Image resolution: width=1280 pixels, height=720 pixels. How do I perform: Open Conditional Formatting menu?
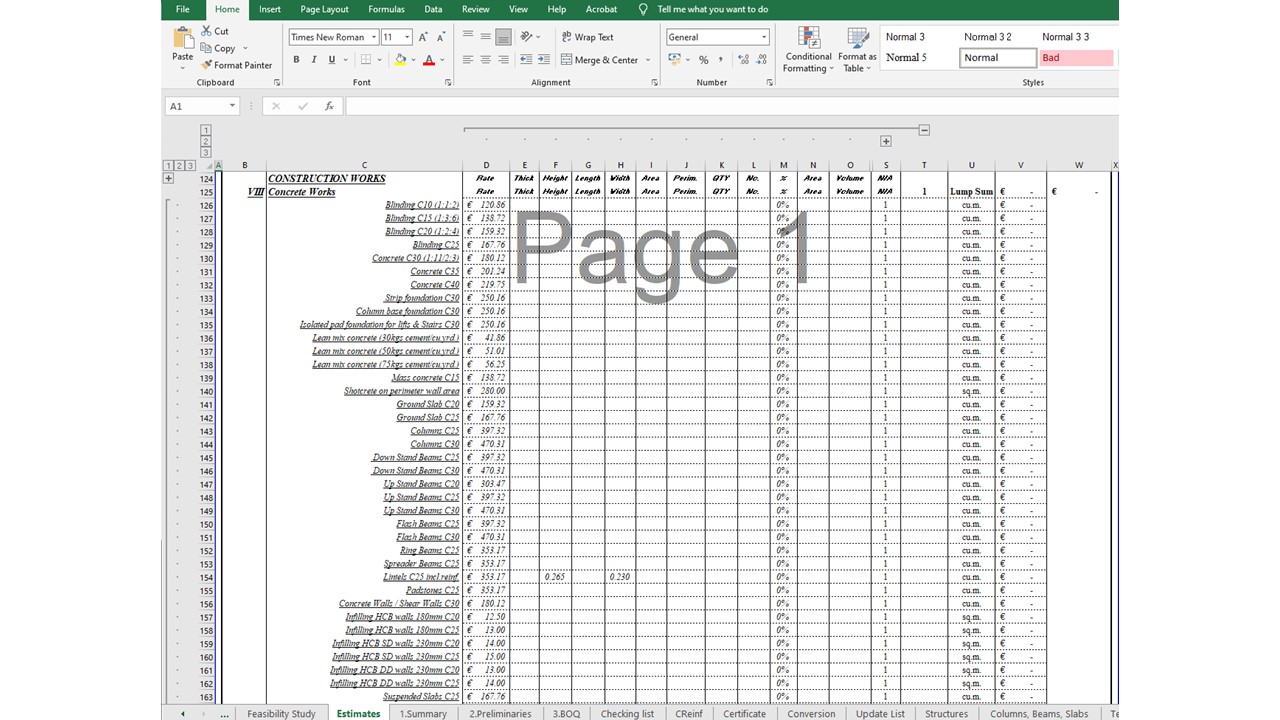pyautogui.click(x=808, y=50)
